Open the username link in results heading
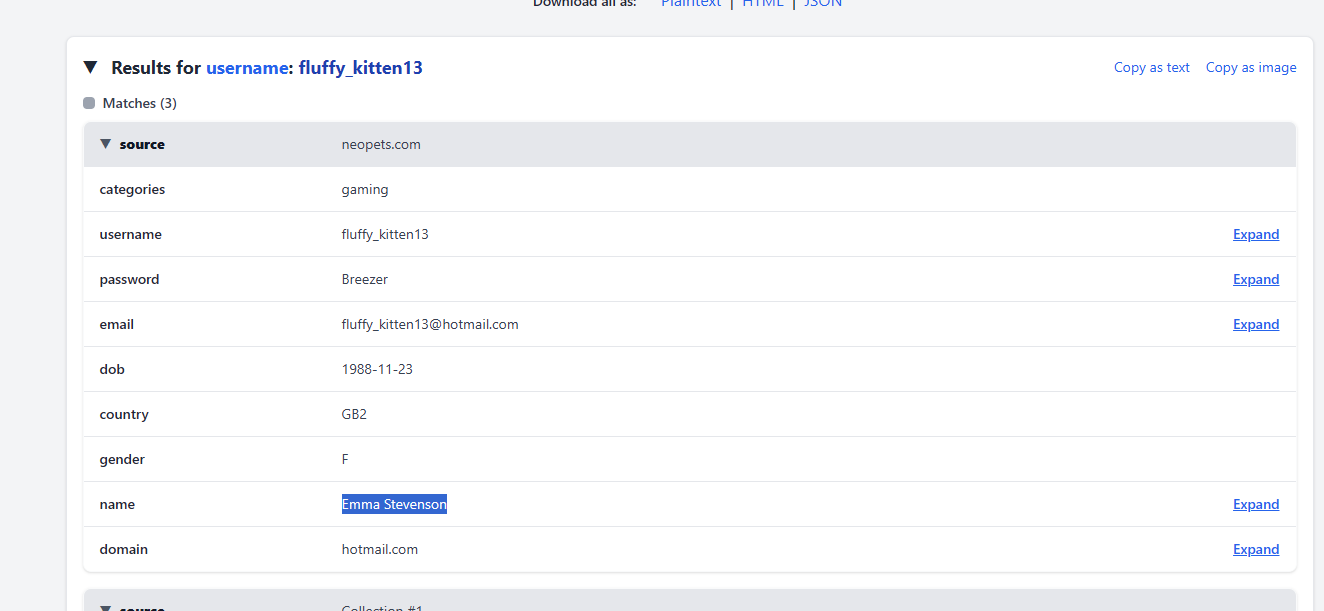The height and width of the screenshot is (611, 1324). pyautogui.click(x=247, y=68)
